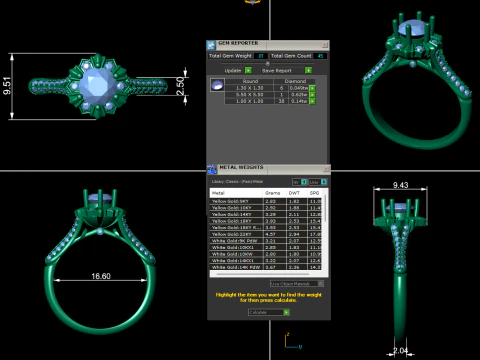Click the Gem Reporter panel icon
This screenshot has height=360, width=480.
coord(211,45)
